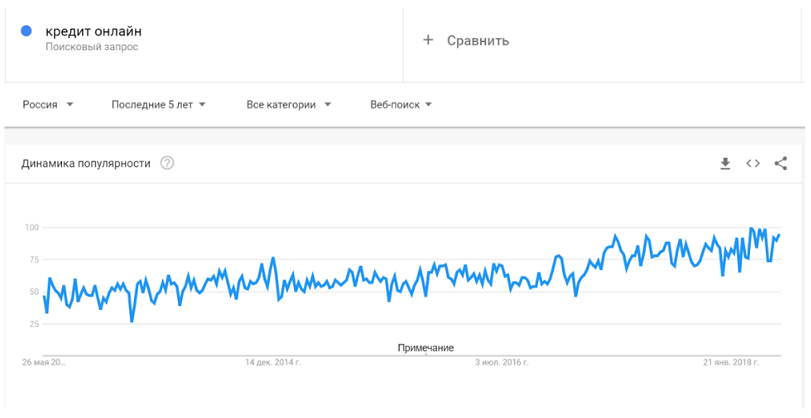Click the 26 мая date axis label

(44, 362)
